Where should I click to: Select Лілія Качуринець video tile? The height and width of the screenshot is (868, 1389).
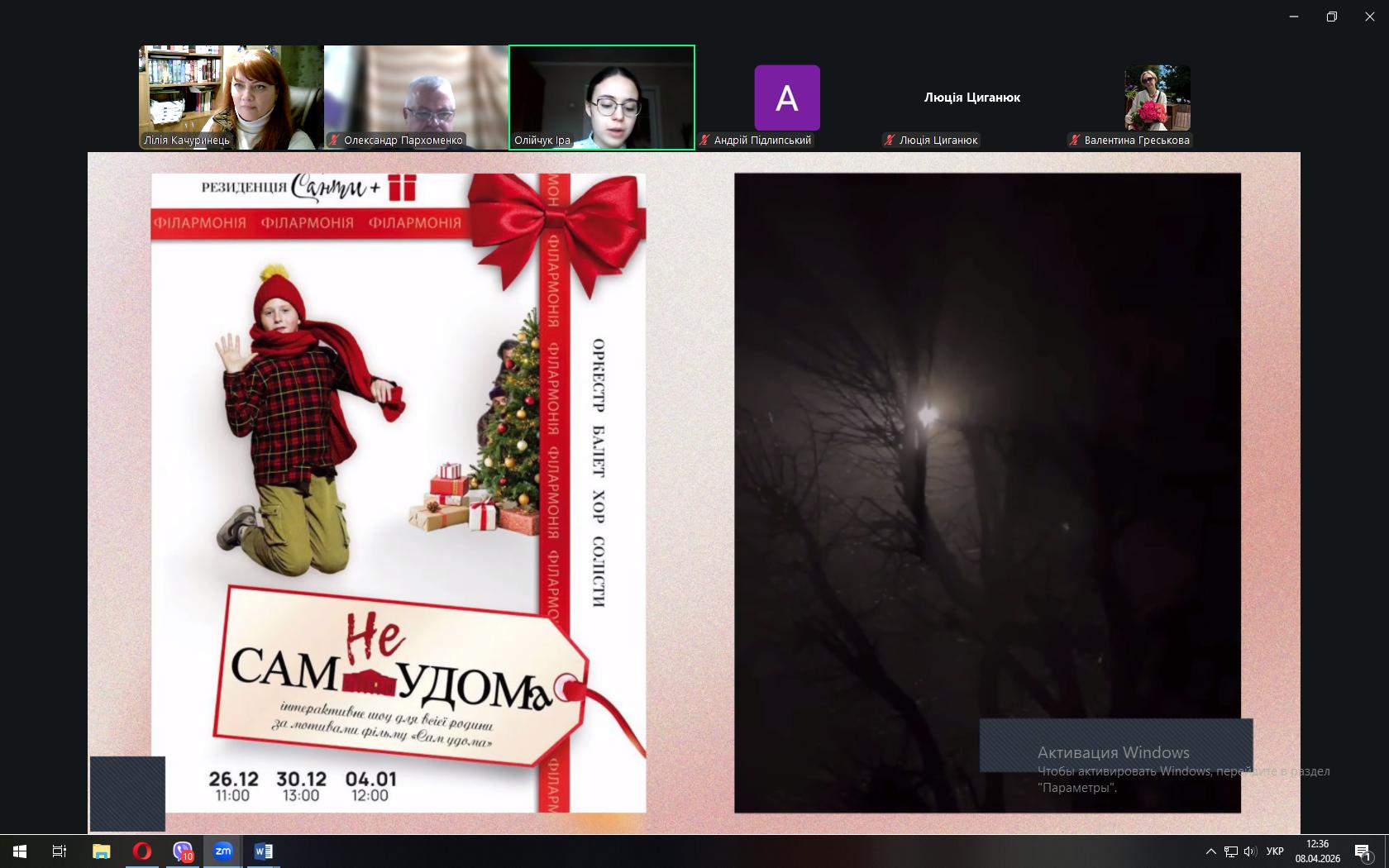coord(231,97)
